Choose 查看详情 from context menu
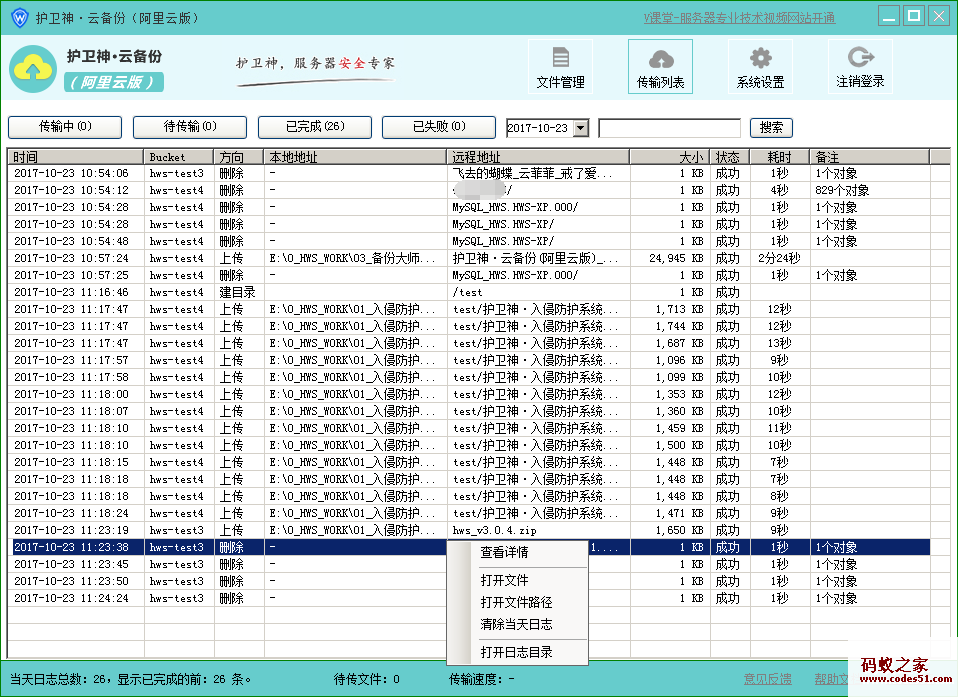 pos(504,552)
